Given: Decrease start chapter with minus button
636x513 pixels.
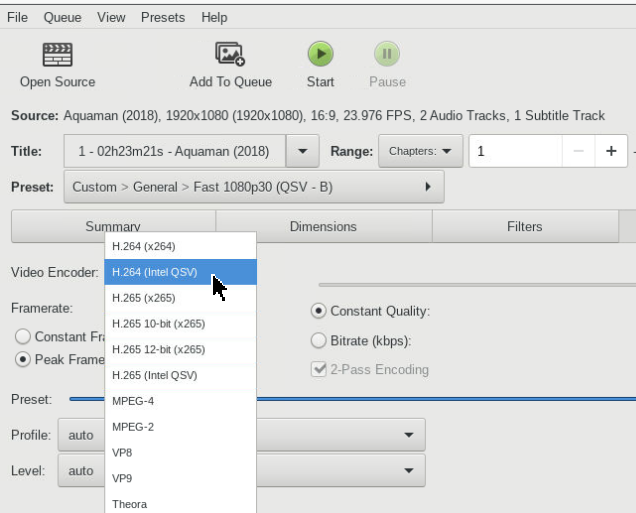Looking at the screenshot, I should click(578, 151).
